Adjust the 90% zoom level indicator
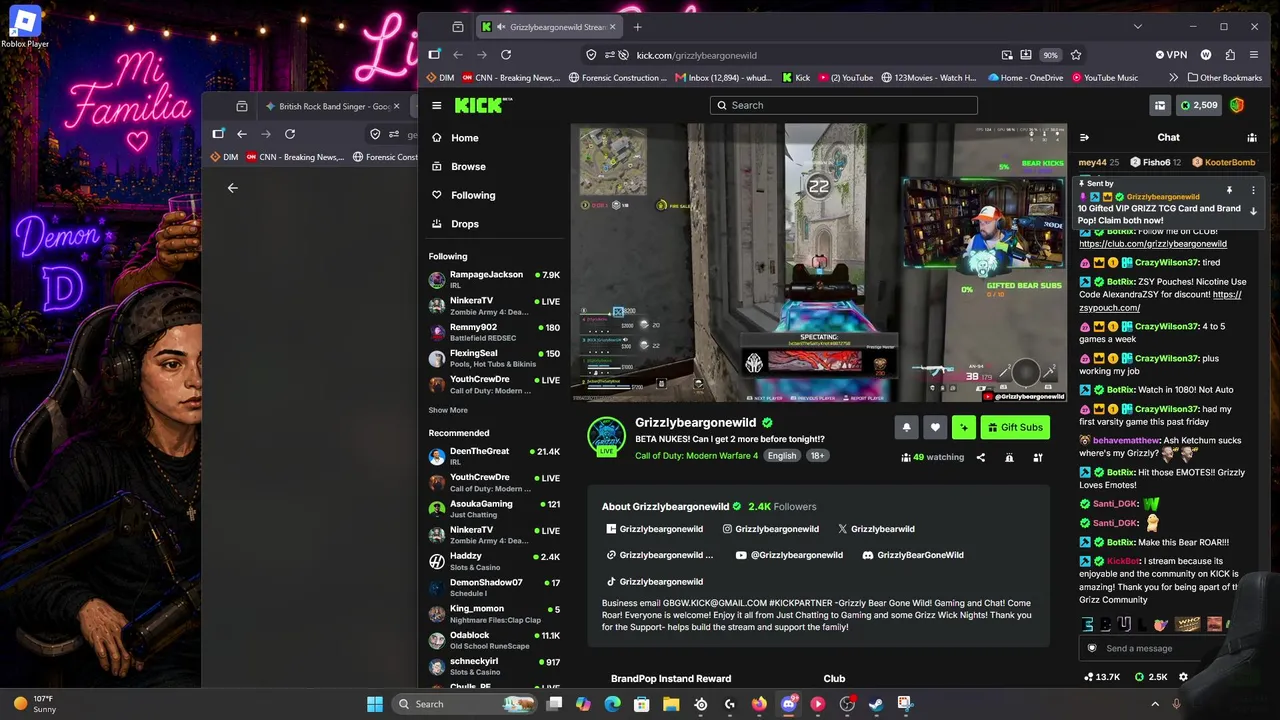This screenshot has height=720, width=1280. [x=1050, y=55]
